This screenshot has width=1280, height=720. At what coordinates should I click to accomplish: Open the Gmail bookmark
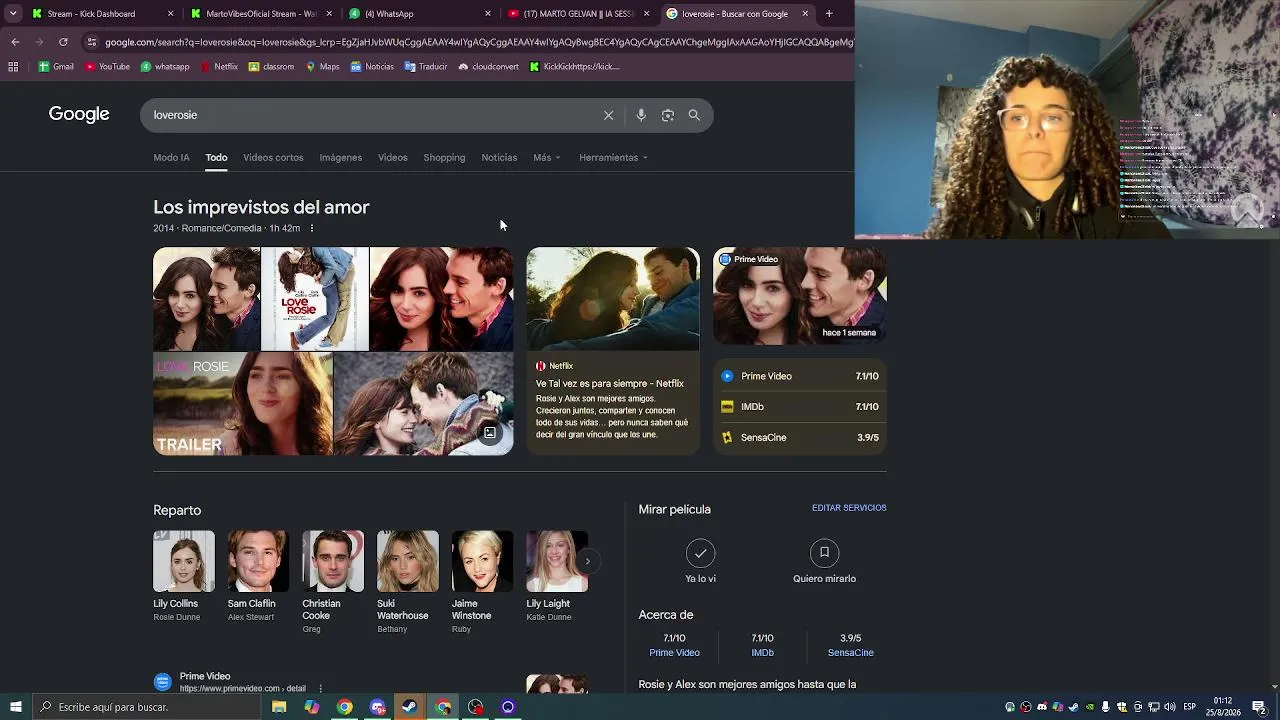click(56, 67)
